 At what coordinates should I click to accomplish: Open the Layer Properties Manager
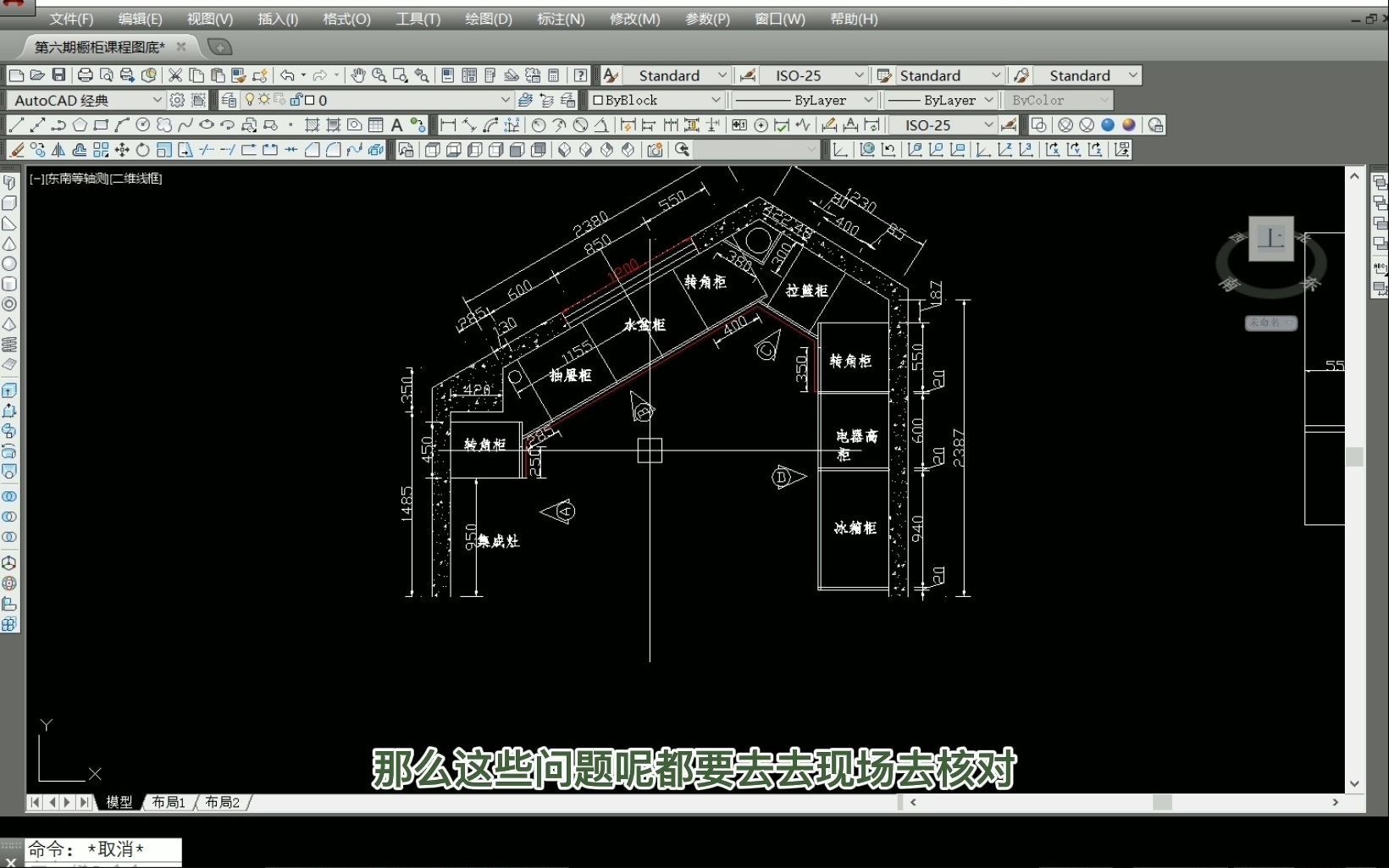click(x=228, y=100)
